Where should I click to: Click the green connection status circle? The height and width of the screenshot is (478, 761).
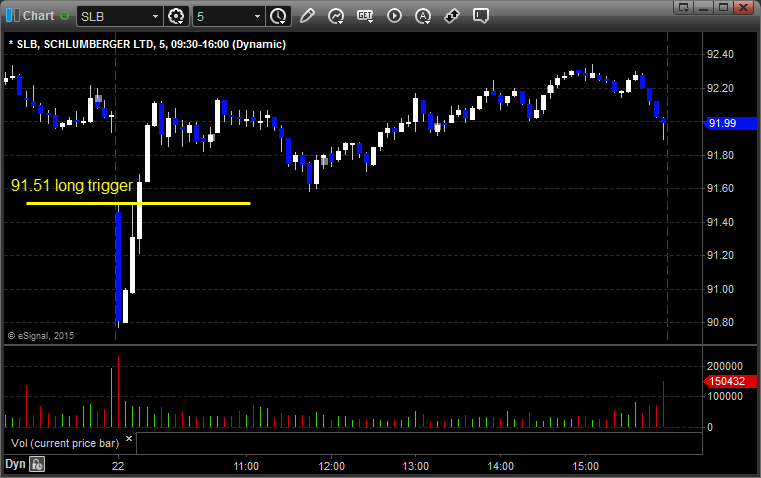64,16
